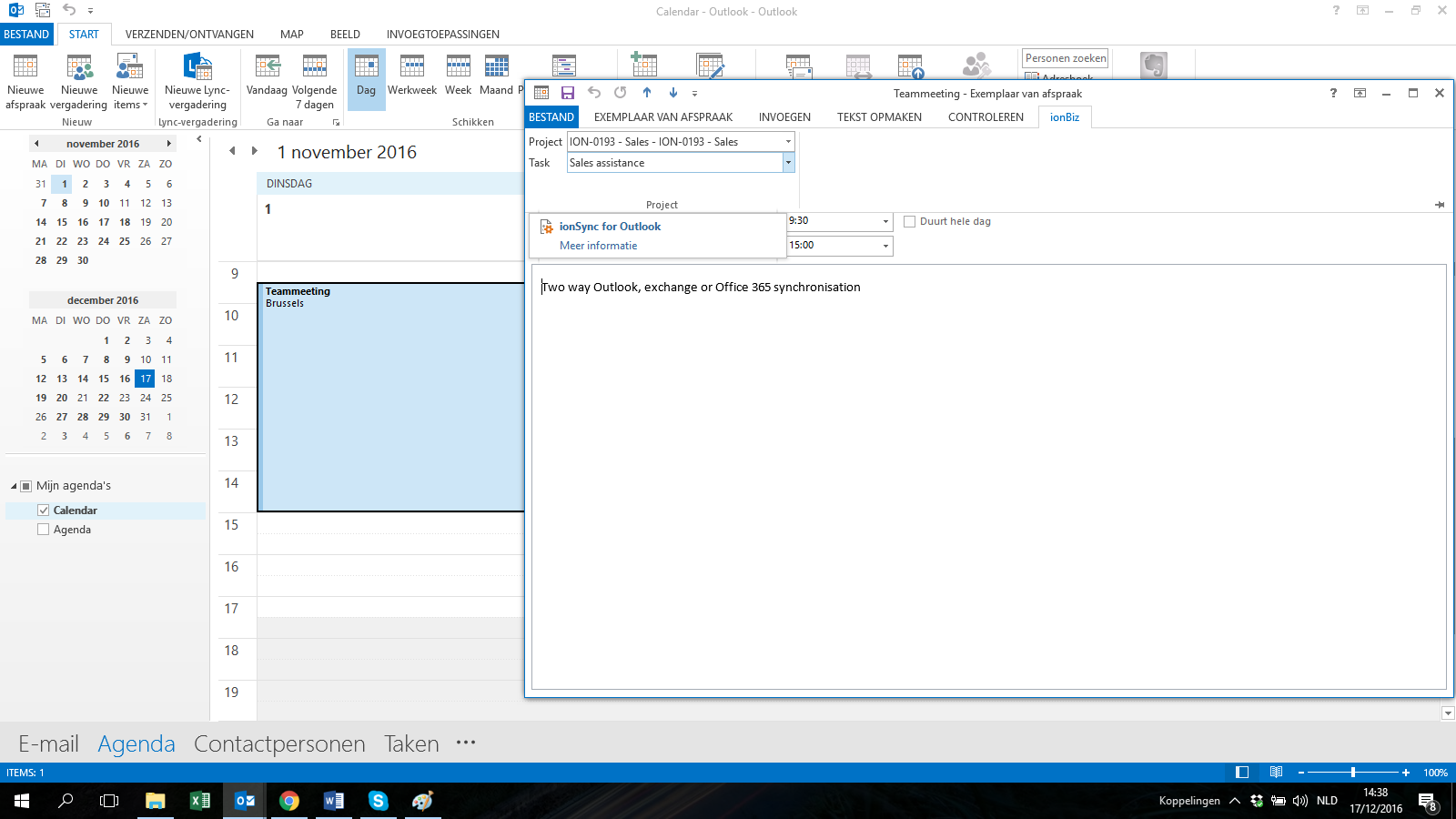The image size is (1456, 819).
Task: Click zoom in plus button
Action: tap(1406, 773)
